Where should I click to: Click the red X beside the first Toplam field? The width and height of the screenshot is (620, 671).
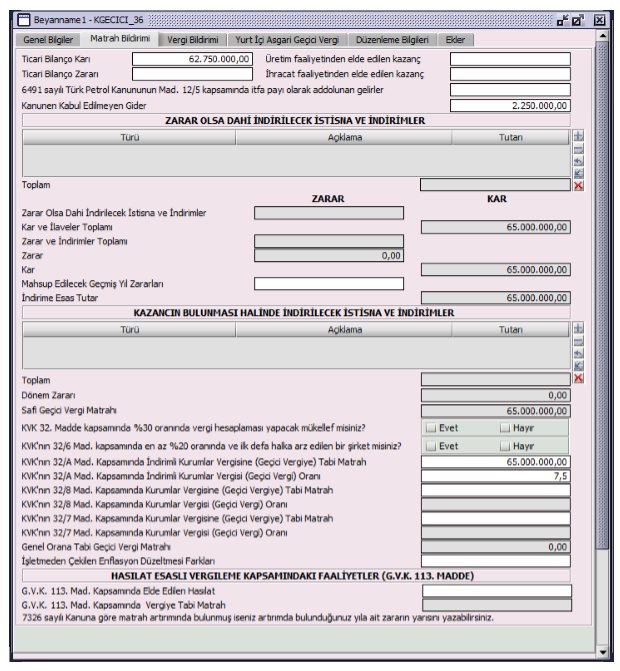[578, 185]
